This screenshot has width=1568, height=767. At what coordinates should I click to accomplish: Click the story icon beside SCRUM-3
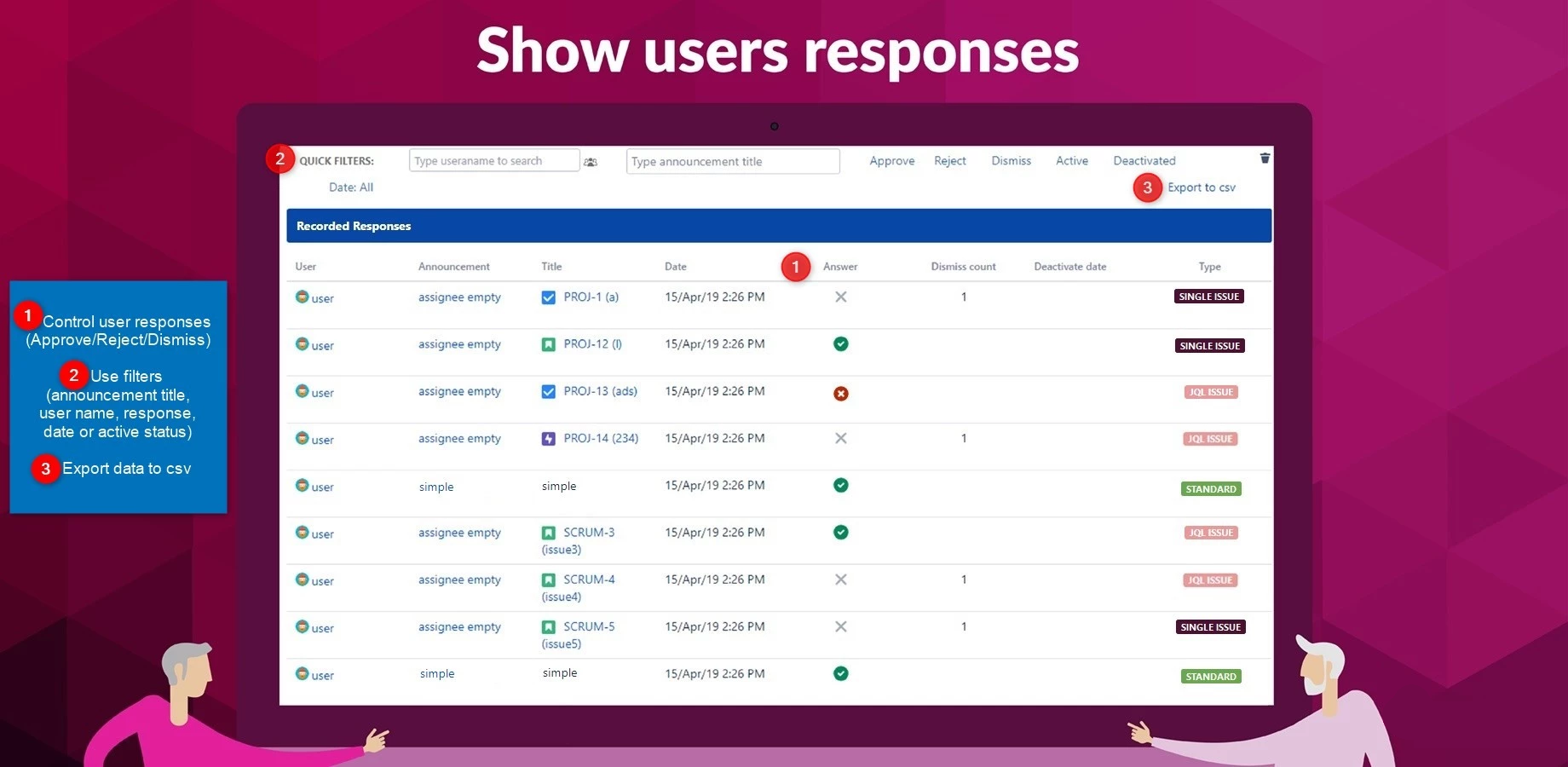click(x=549, y=533)
